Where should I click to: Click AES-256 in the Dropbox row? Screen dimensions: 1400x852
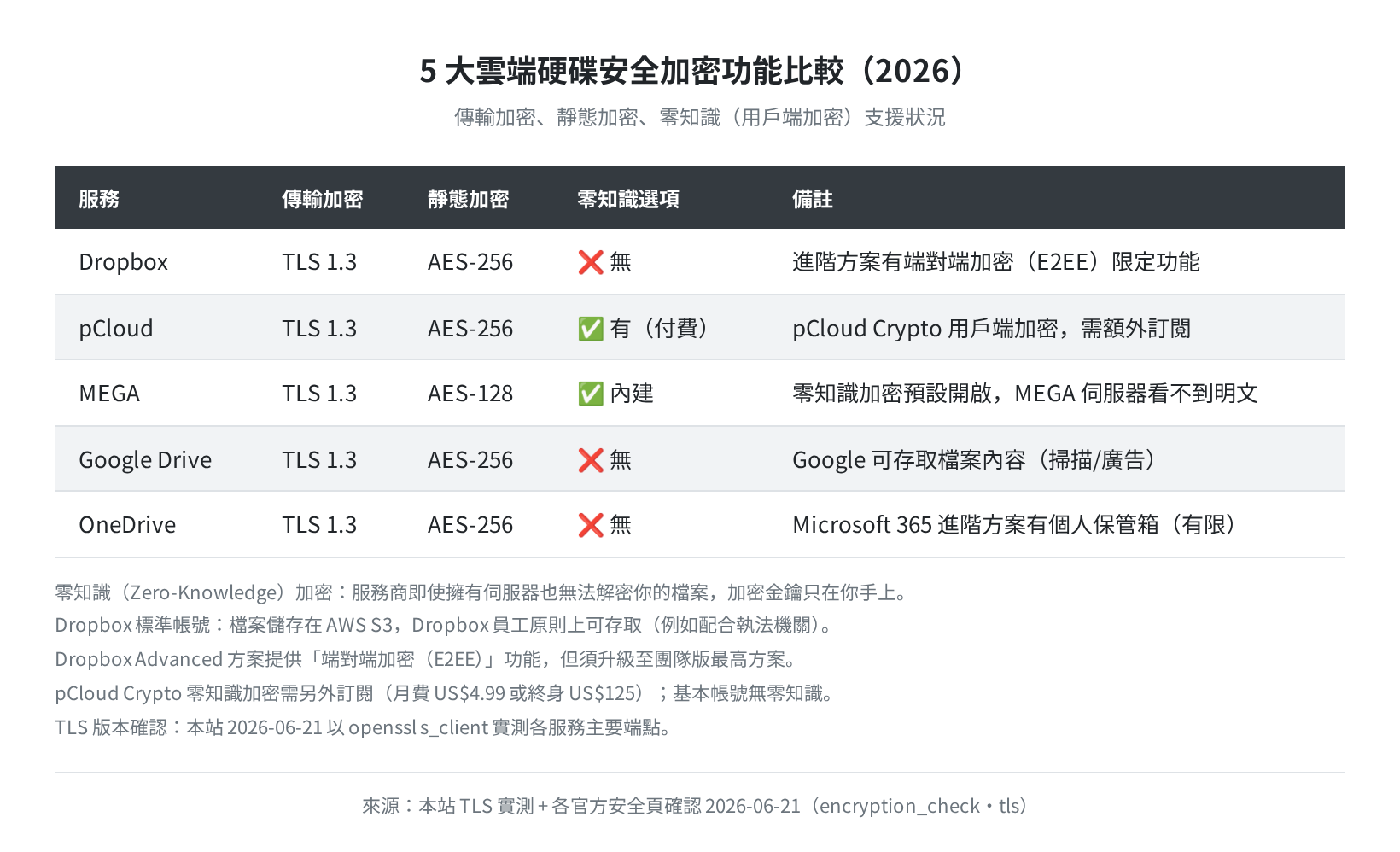(x=470, y=262)
